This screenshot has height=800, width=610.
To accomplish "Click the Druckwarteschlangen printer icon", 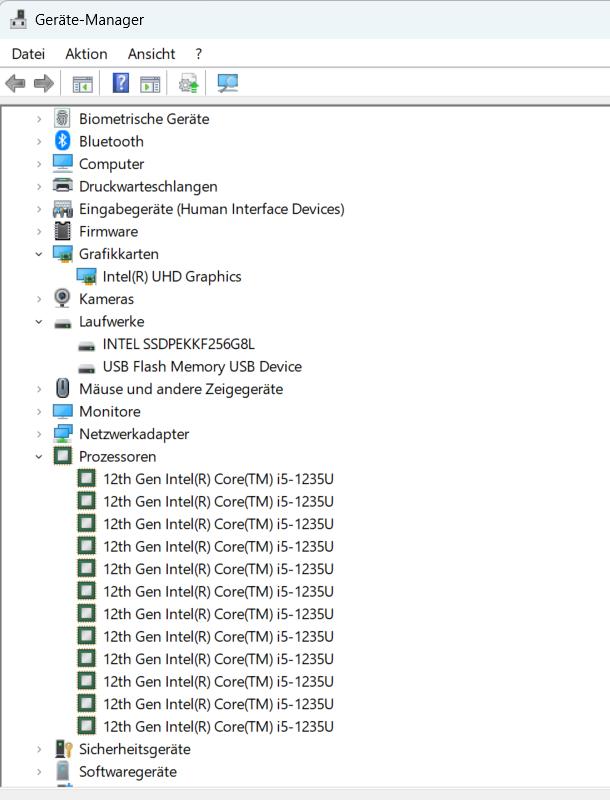I will (62, 186).
